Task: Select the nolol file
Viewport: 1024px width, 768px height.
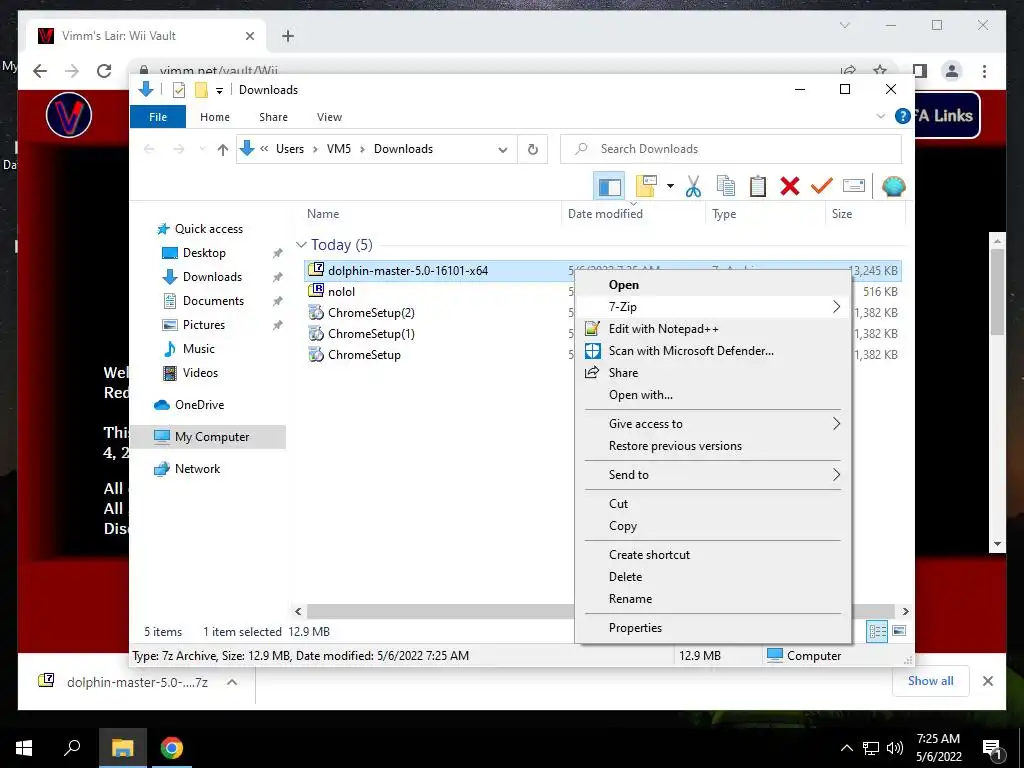Action: (342, 291)
